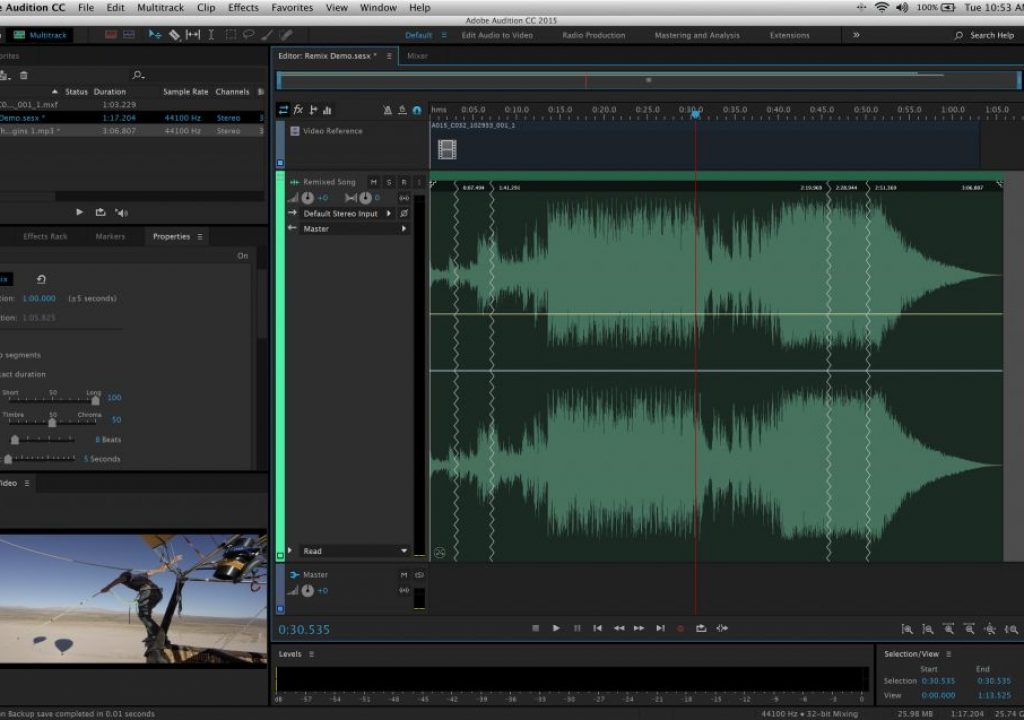Switch to the Markers tab

pyautogui.click(x=110, y=237)
